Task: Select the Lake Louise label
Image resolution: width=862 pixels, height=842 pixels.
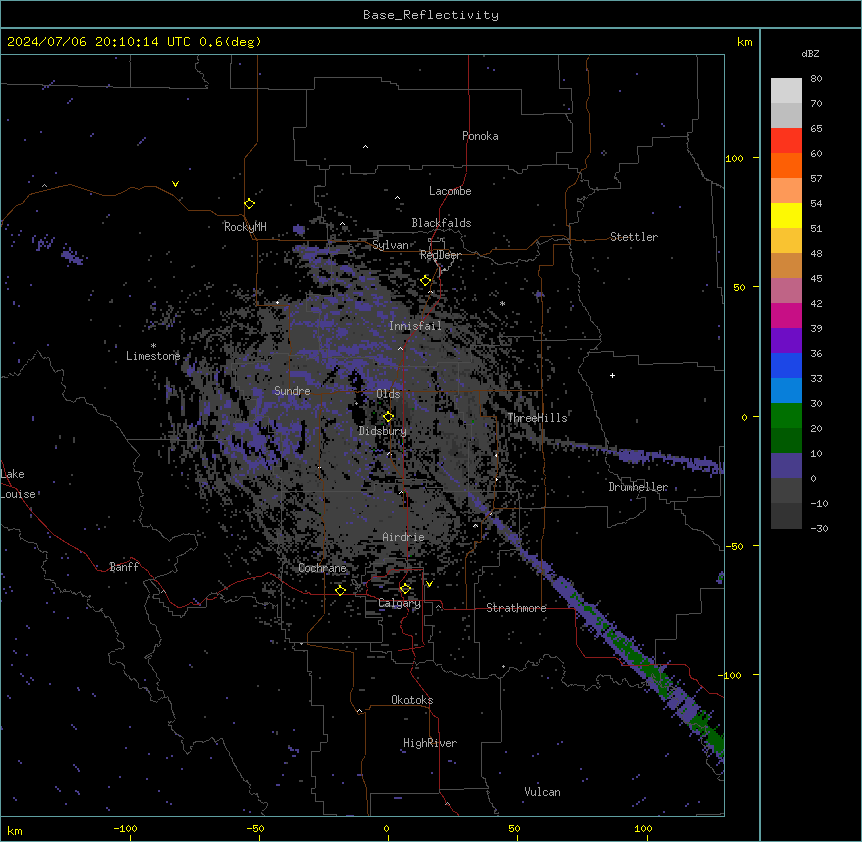Action: coord(16,484)
